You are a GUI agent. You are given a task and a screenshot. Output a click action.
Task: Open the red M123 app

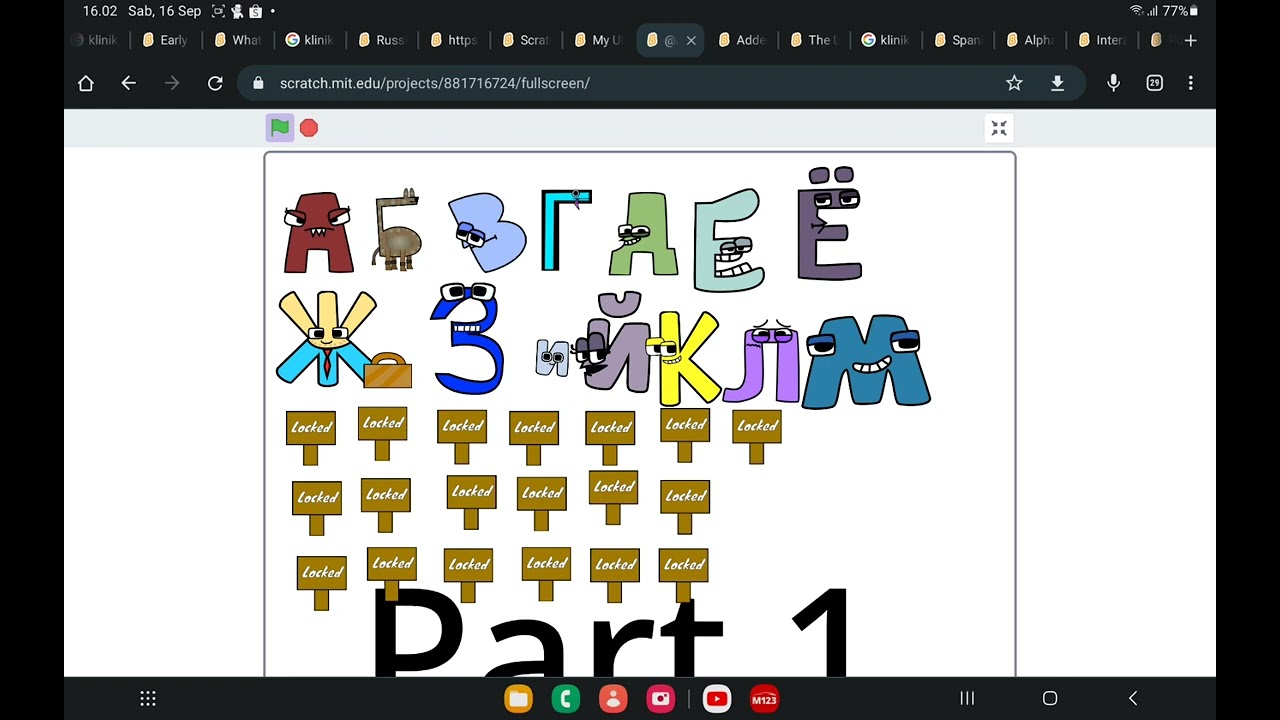point(764,699)
